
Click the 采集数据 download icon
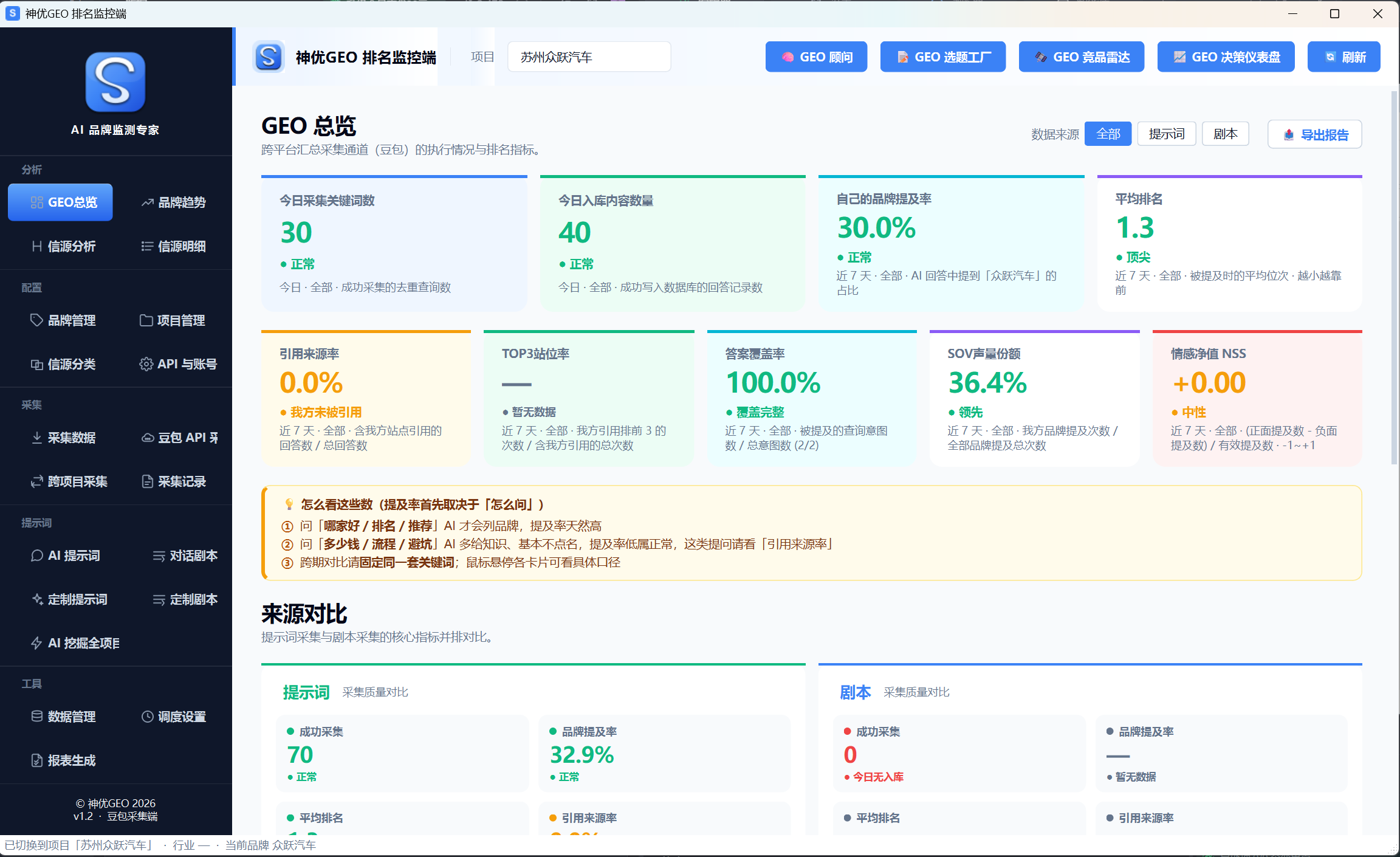(x=36, y=437)
